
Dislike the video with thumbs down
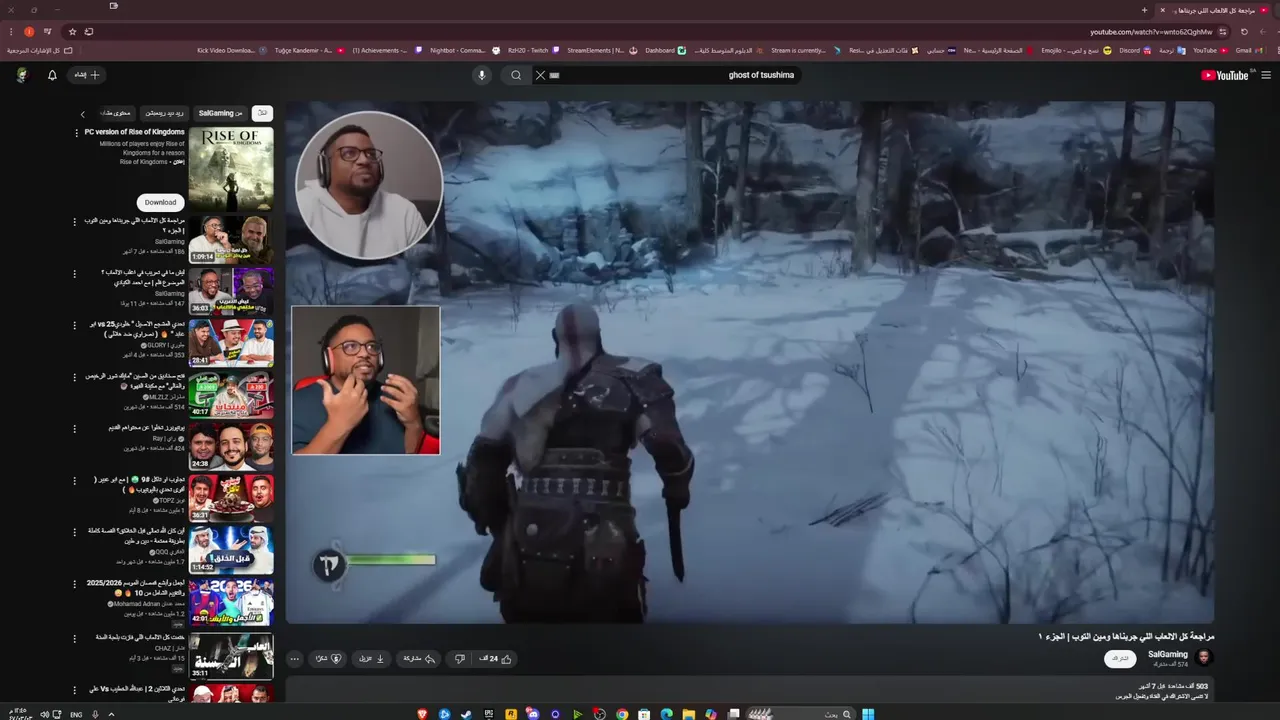459,659
